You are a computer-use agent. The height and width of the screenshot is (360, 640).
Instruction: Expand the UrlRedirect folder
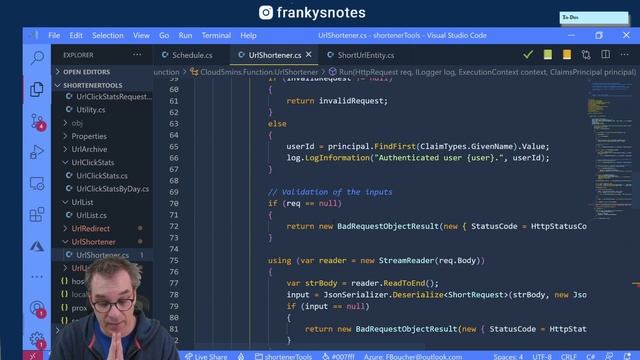[102, 229]
